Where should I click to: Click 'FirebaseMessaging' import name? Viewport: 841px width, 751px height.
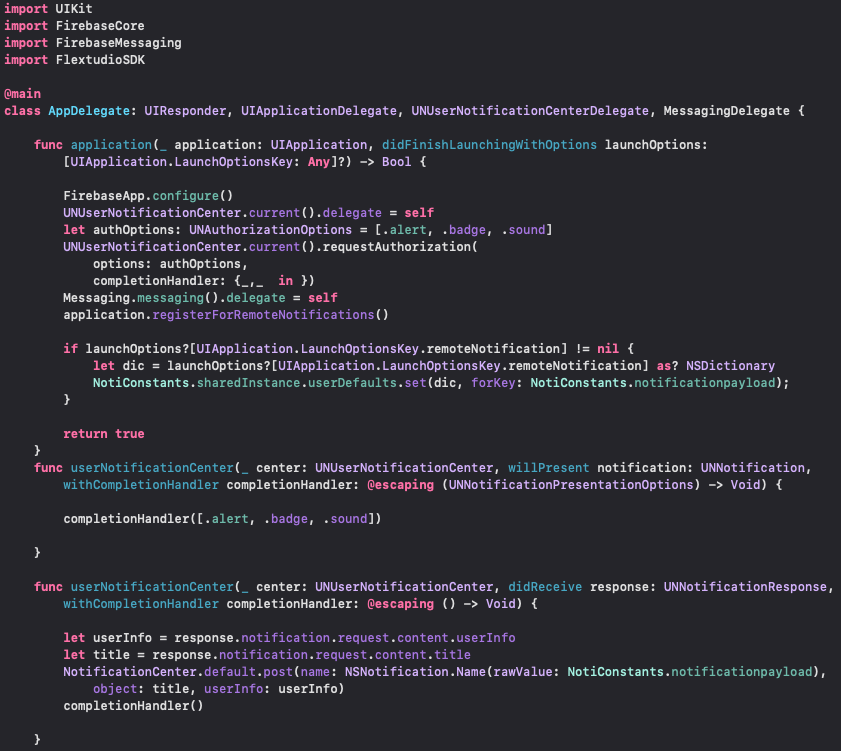coord(119,43)
